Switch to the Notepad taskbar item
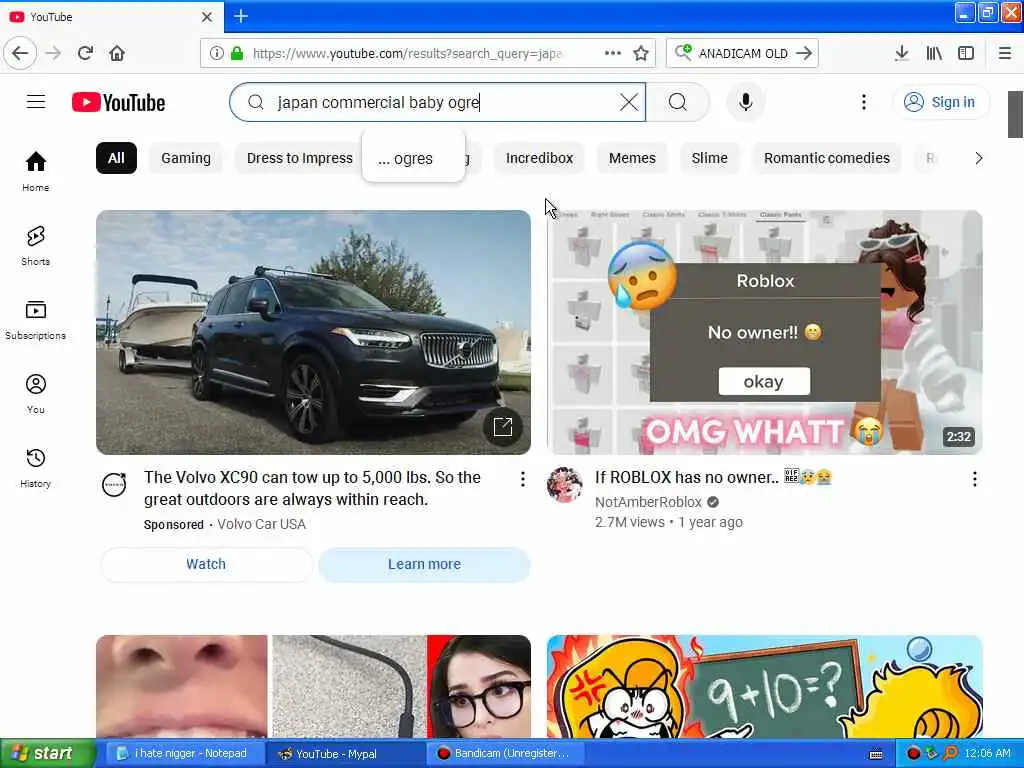This screenshot has width=1024, height=768. pos(185,754)
